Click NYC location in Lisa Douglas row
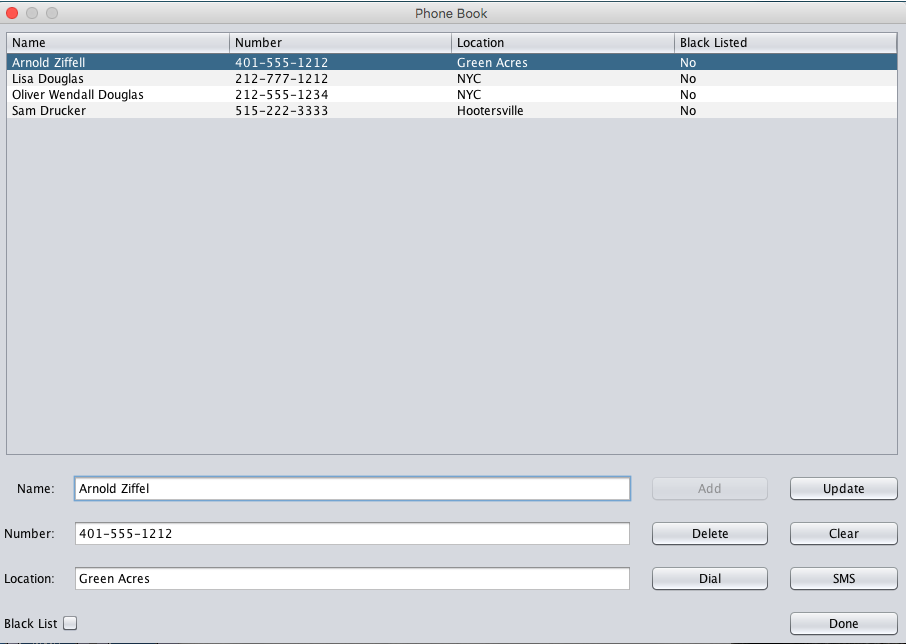The image size is (906, 644). coord(469,79)
